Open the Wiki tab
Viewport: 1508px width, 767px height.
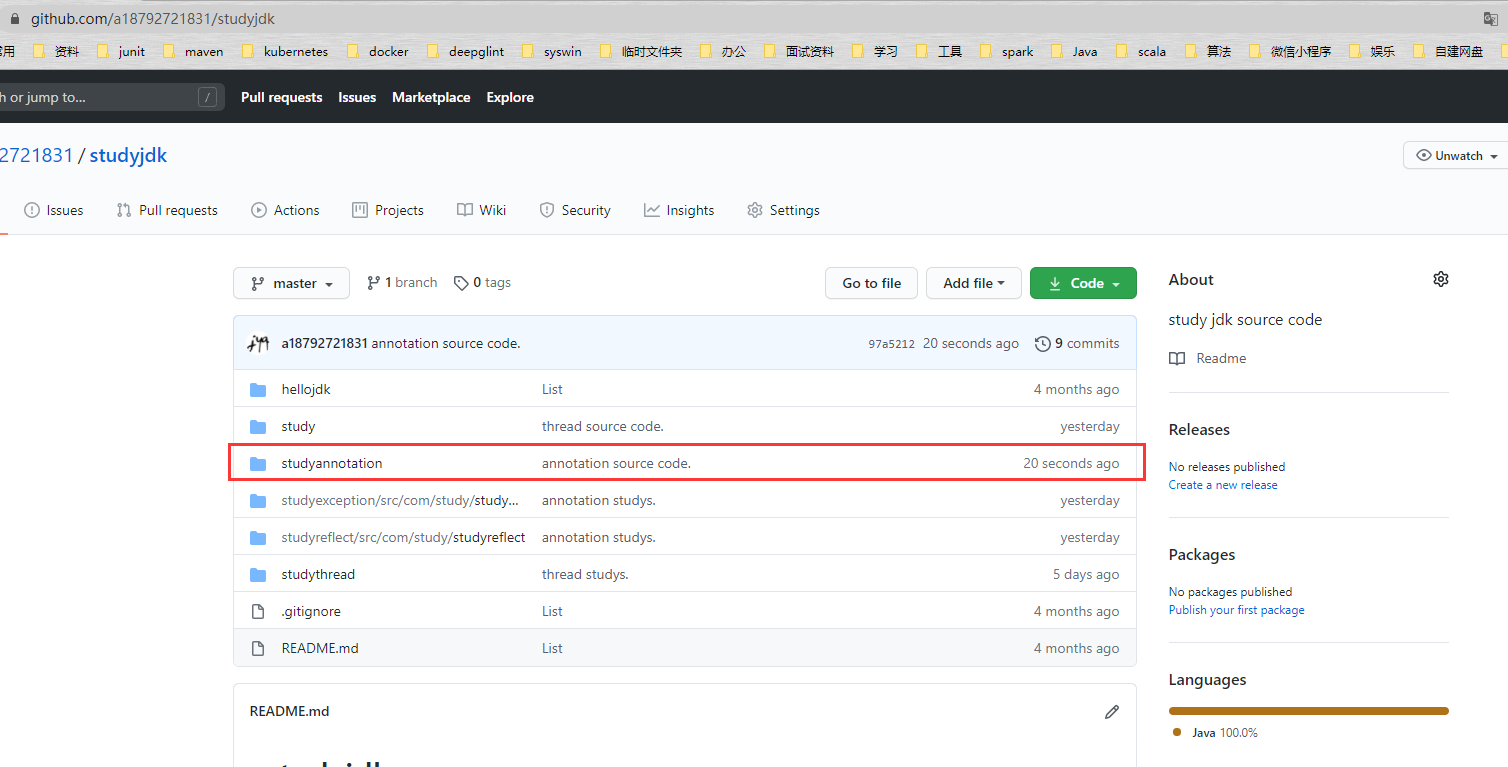482,211
